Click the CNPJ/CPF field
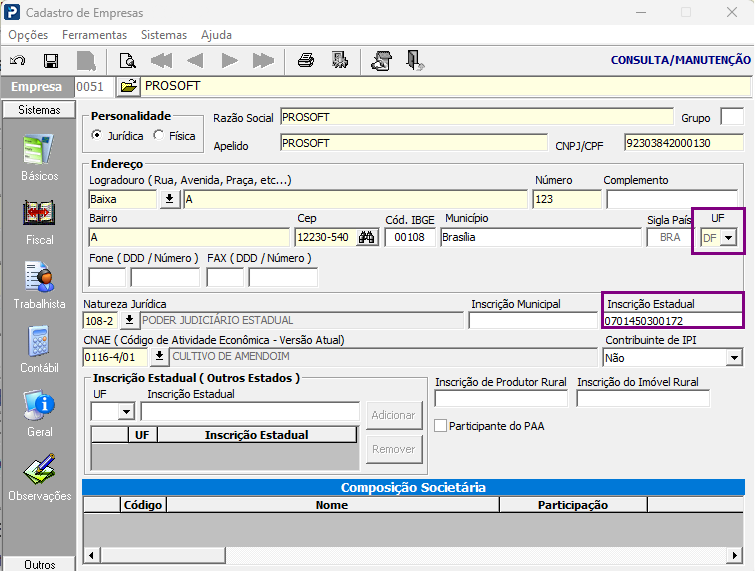 pyautogui.click(x=684, y=143)
